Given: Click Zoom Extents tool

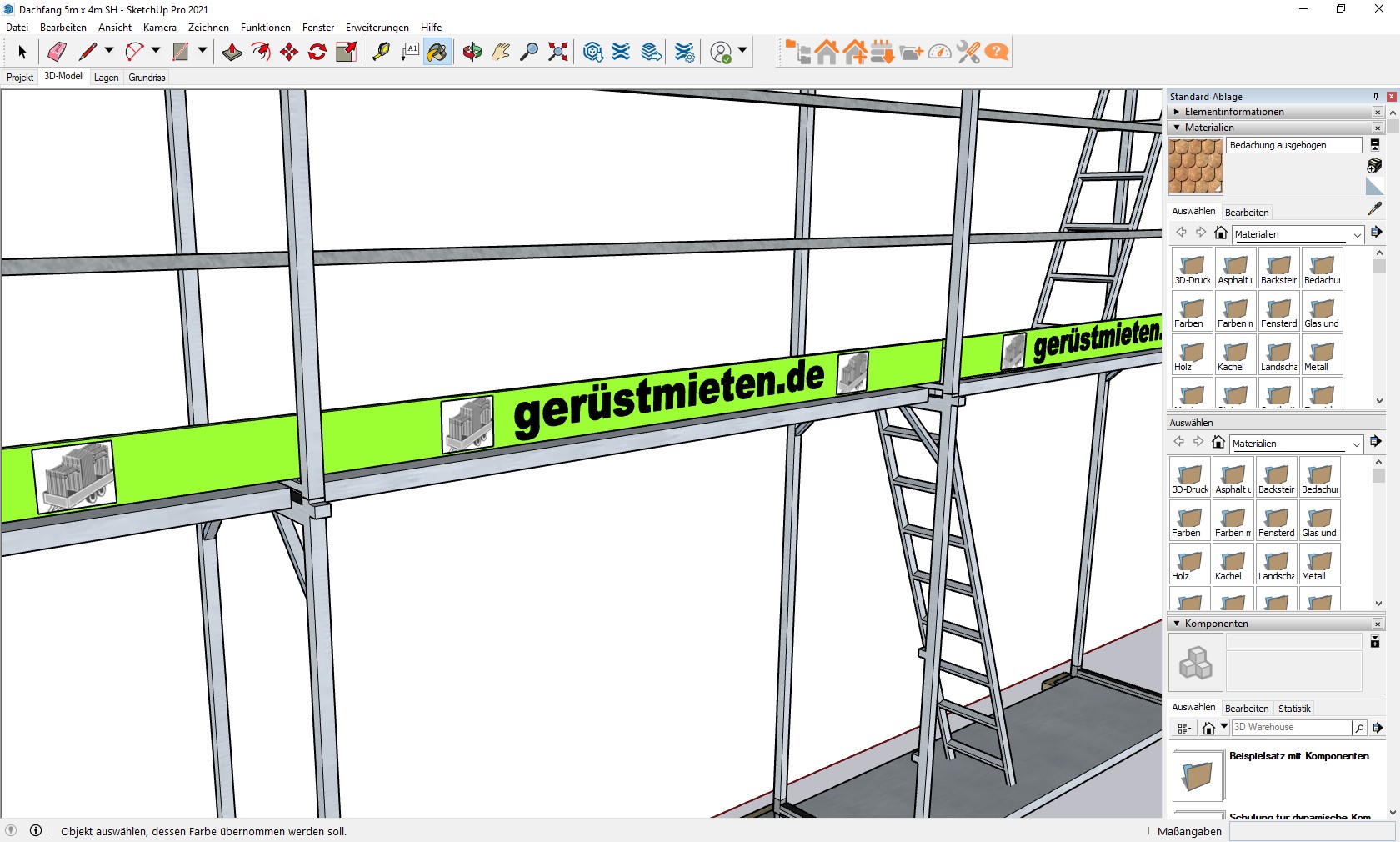Looking at the screenshot, I should (558, 52).
